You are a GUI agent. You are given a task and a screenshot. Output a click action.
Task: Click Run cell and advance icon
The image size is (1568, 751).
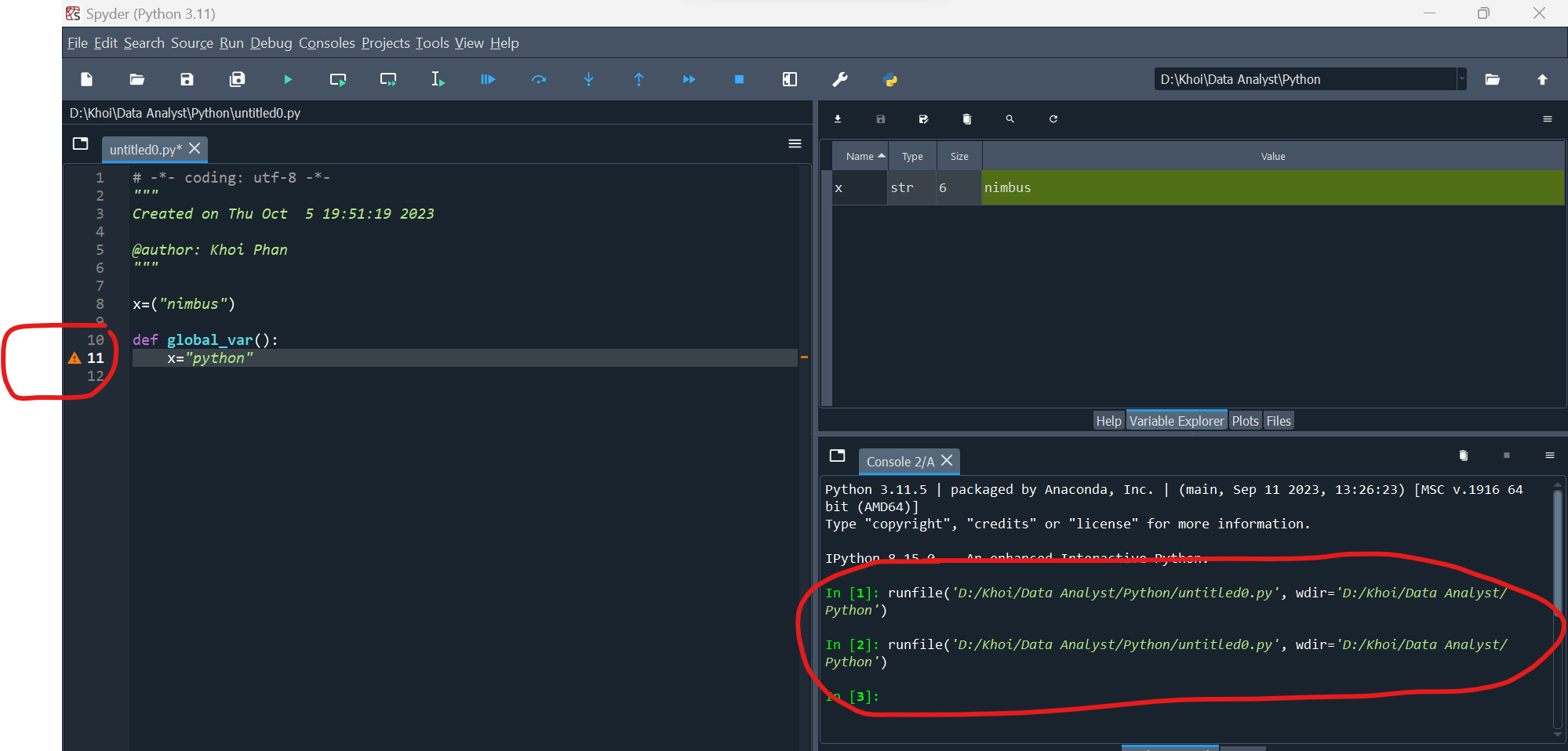388,79
